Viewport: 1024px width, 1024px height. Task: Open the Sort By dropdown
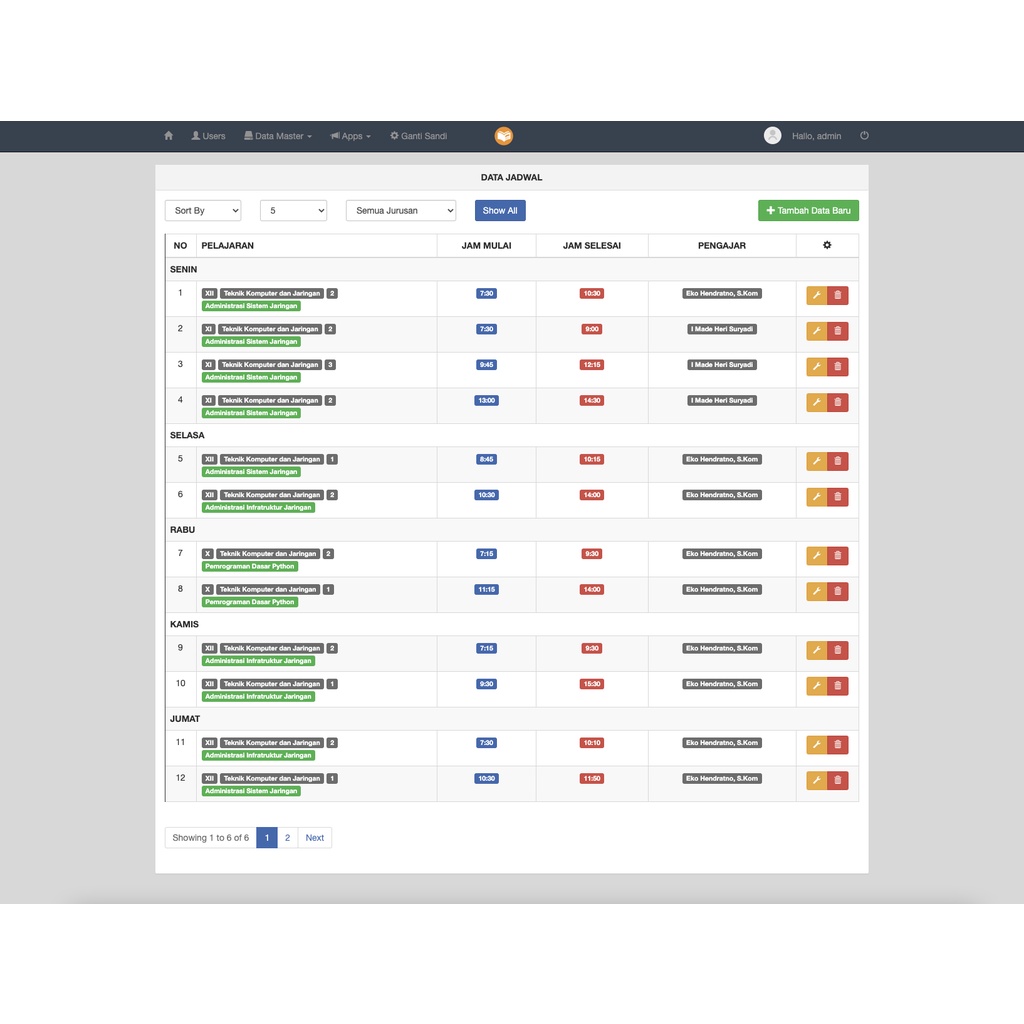(x=203, y=210)
